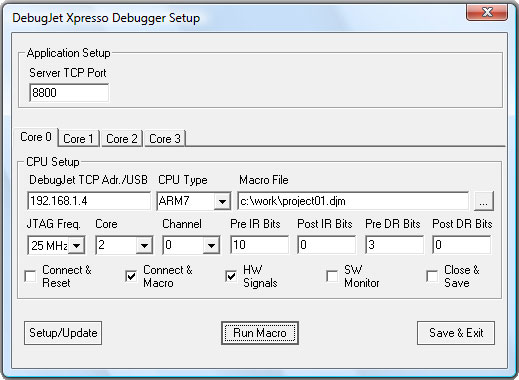The width and height of the screenshot is (519, 380).
Task: Browse for macro file with the ... button
Action: pyautogui.click(x=483, y=201)
